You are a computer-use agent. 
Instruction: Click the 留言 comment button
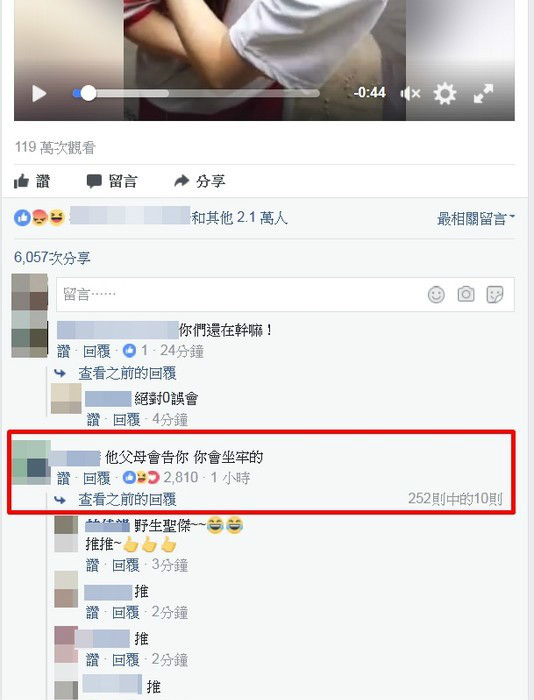(x=112, y=181)
